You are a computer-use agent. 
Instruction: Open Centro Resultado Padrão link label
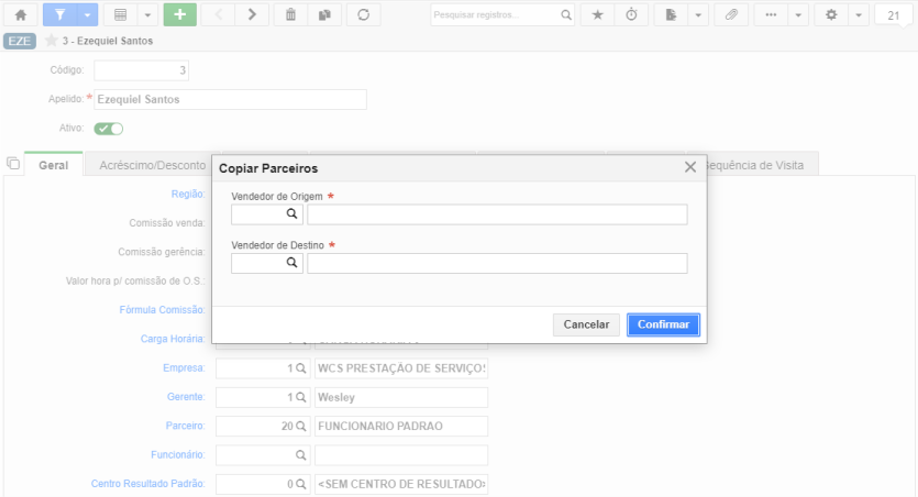pyautogui.click(x=148, y=484)
